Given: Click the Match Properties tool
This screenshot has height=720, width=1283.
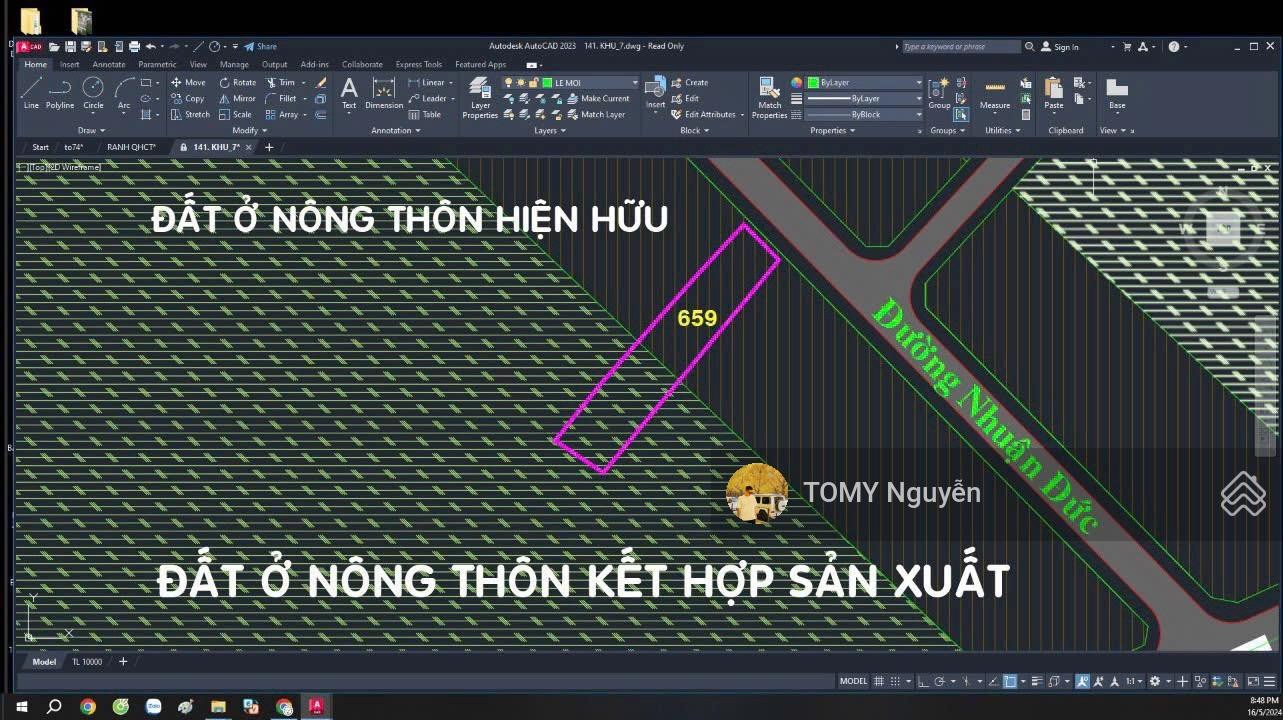Looking at the screenshot, I should tap(769, 98).
